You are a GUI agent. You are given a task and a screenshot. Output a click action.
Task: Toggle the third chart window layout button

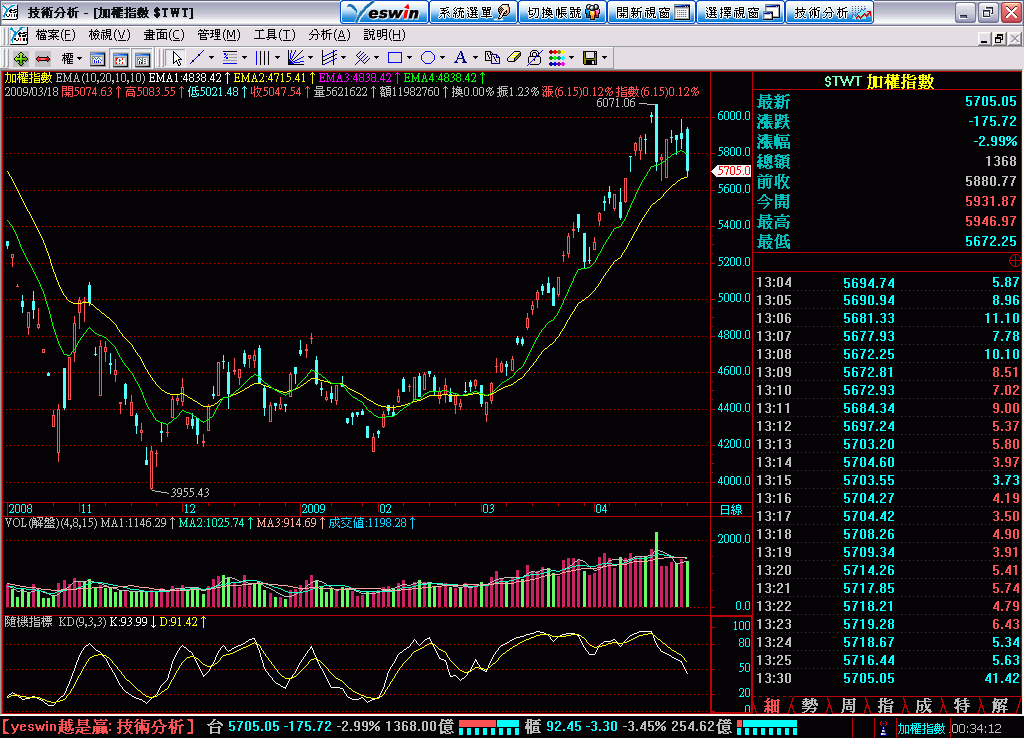coord(142,59)
